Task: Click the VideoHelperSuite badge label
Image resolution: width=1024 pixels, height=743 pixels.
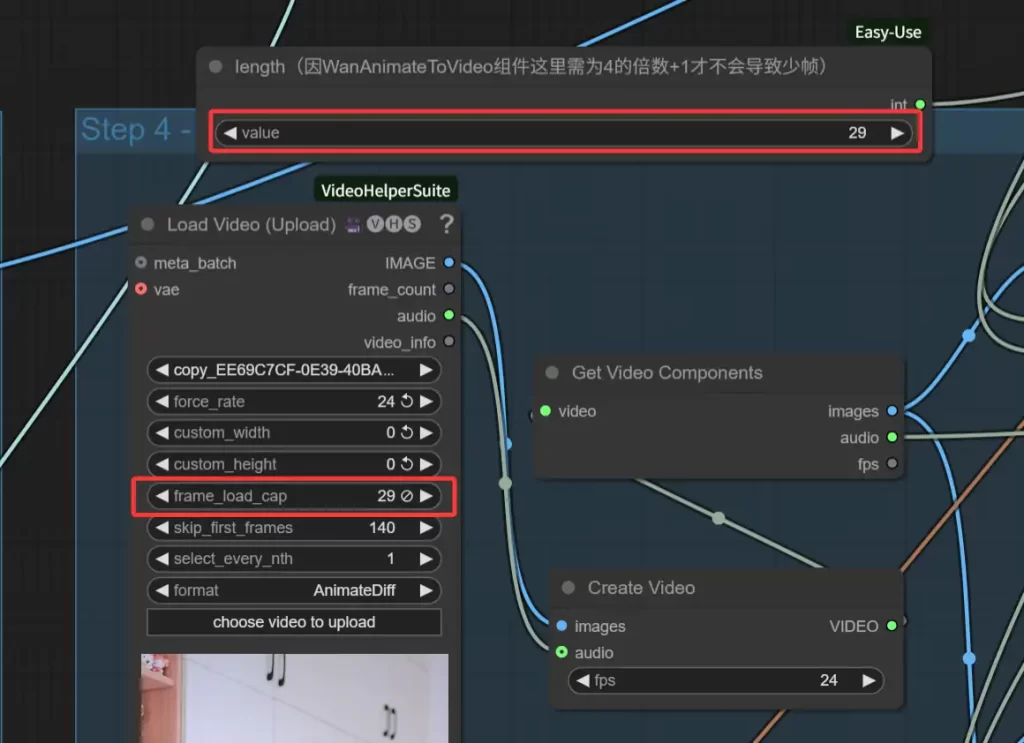Action: pyautogui.click(x=385, y=190)
